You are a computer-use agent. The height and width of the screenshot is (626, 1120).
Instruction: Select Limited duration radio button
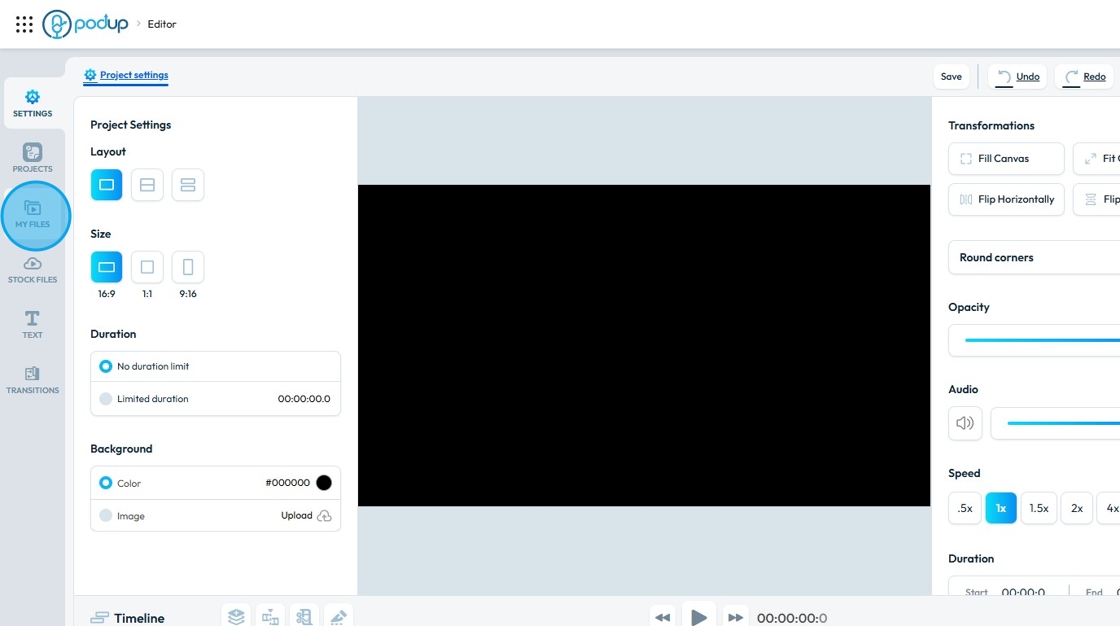(x=106, y=399)
